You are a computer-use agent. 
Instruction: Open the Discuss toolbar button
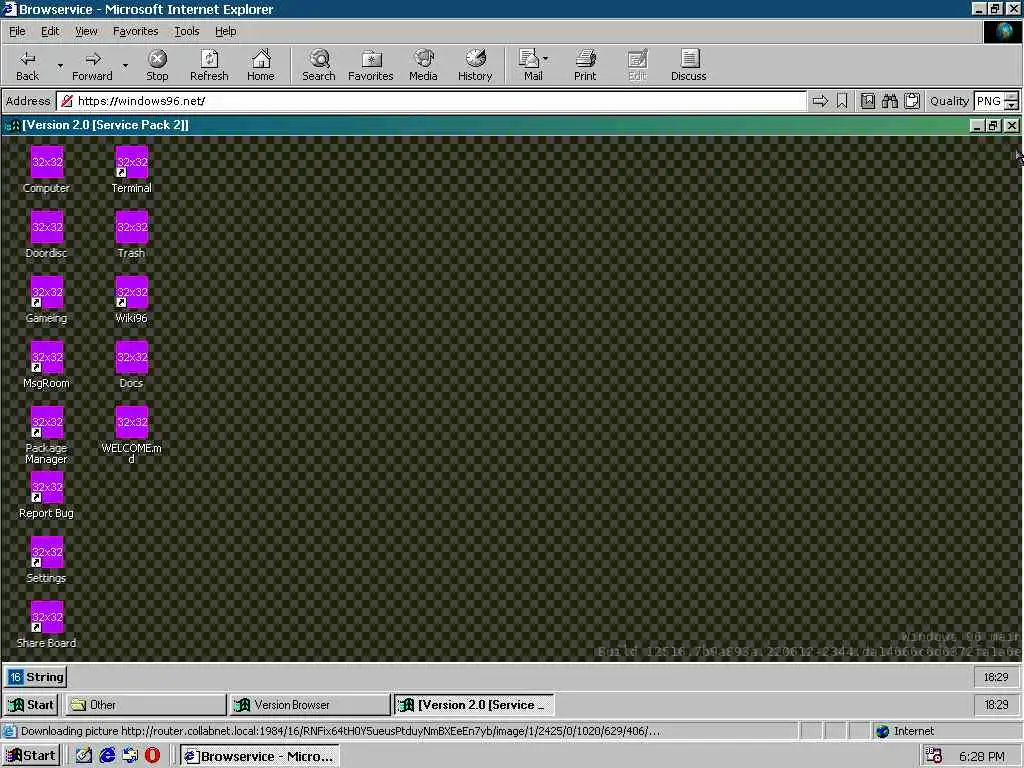click(x=688, y=65)
